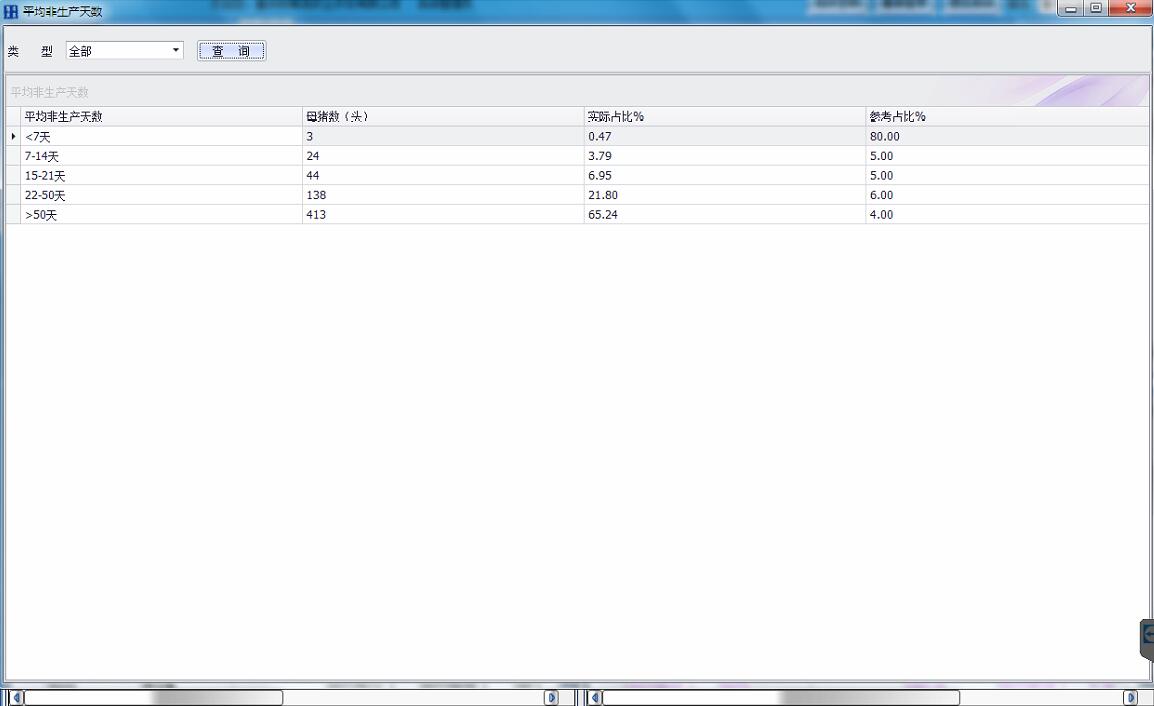Viewport: 1154px width, 706px height.
Task: Click sow count cell 3
Action: (x=443, y=136)
